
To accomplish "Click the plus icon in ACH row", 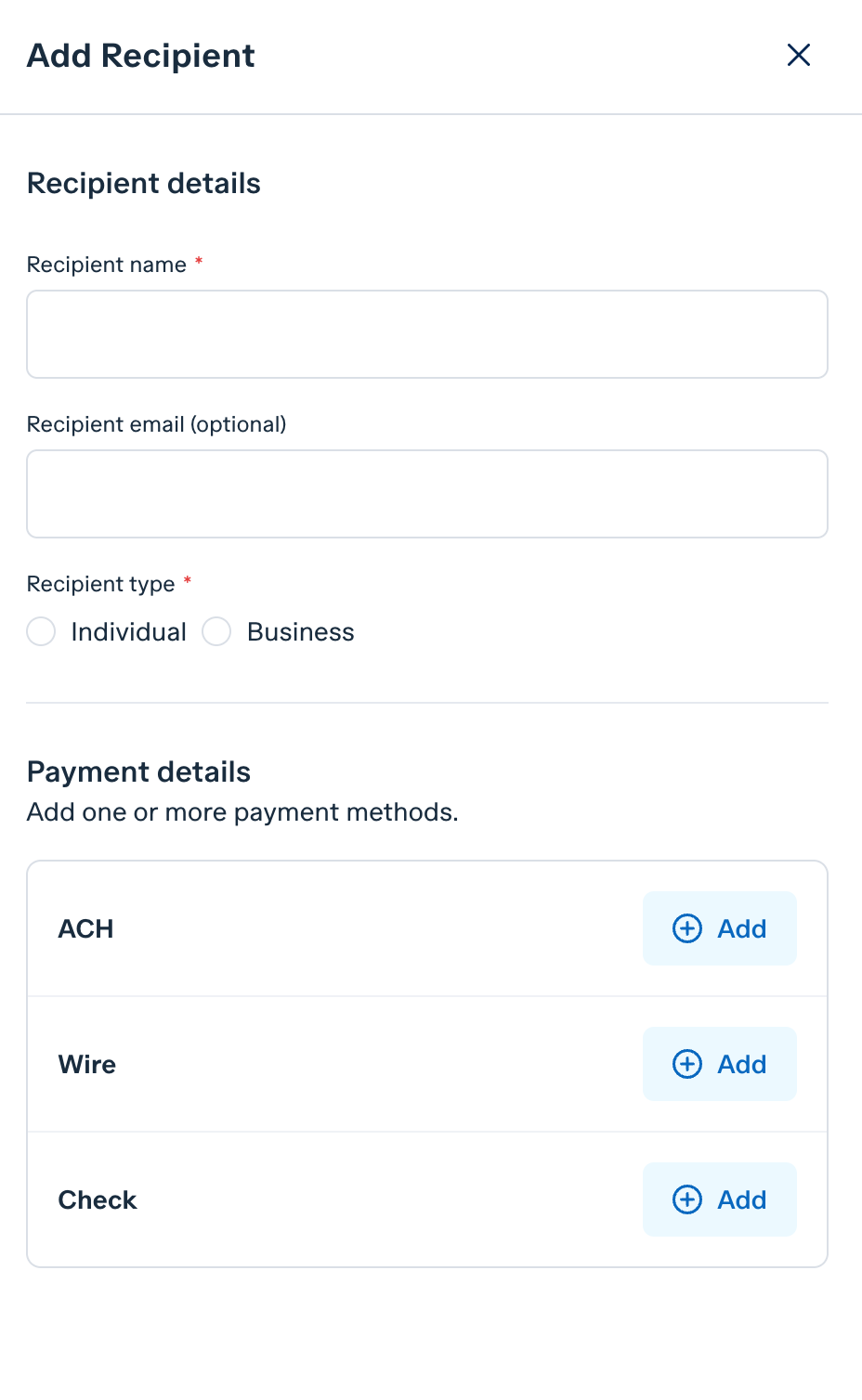I will [687, 928].
